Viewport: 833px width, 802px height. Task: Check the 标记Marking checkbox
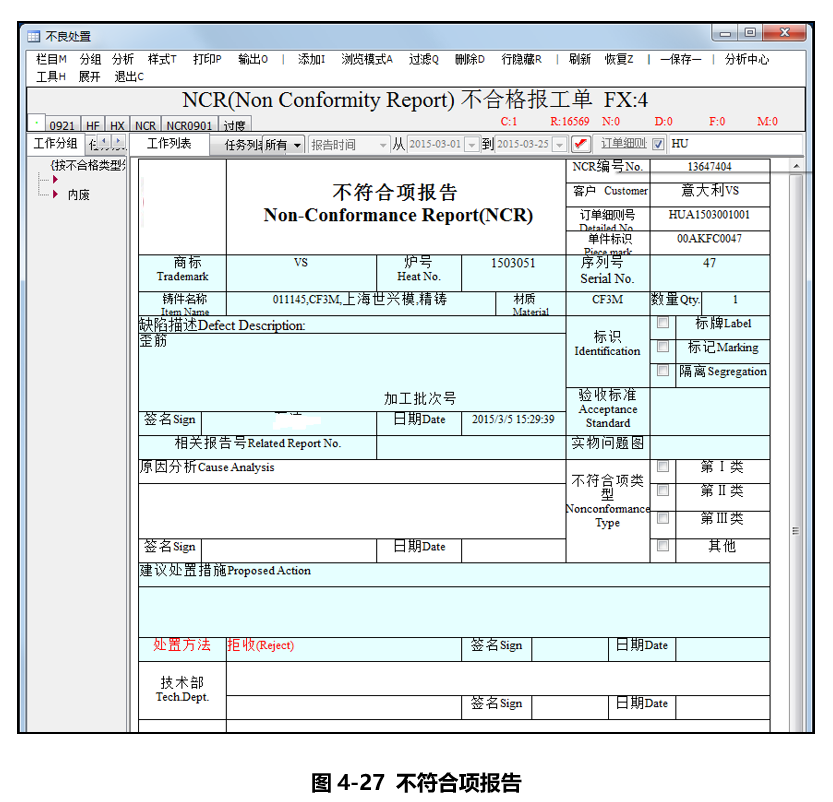(x=662, y=346)
